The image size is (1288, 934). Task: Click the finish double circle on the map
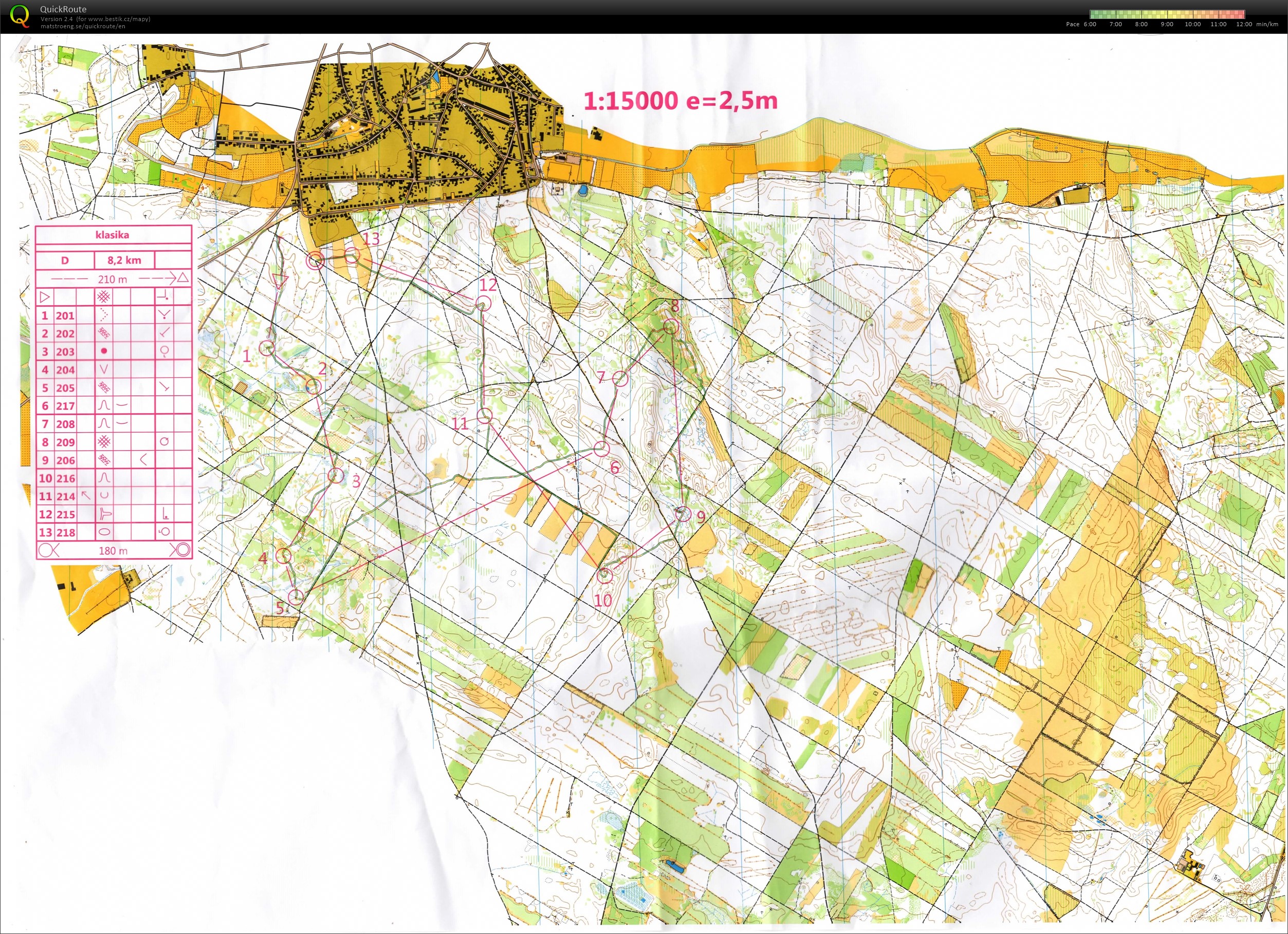point(315,261)
